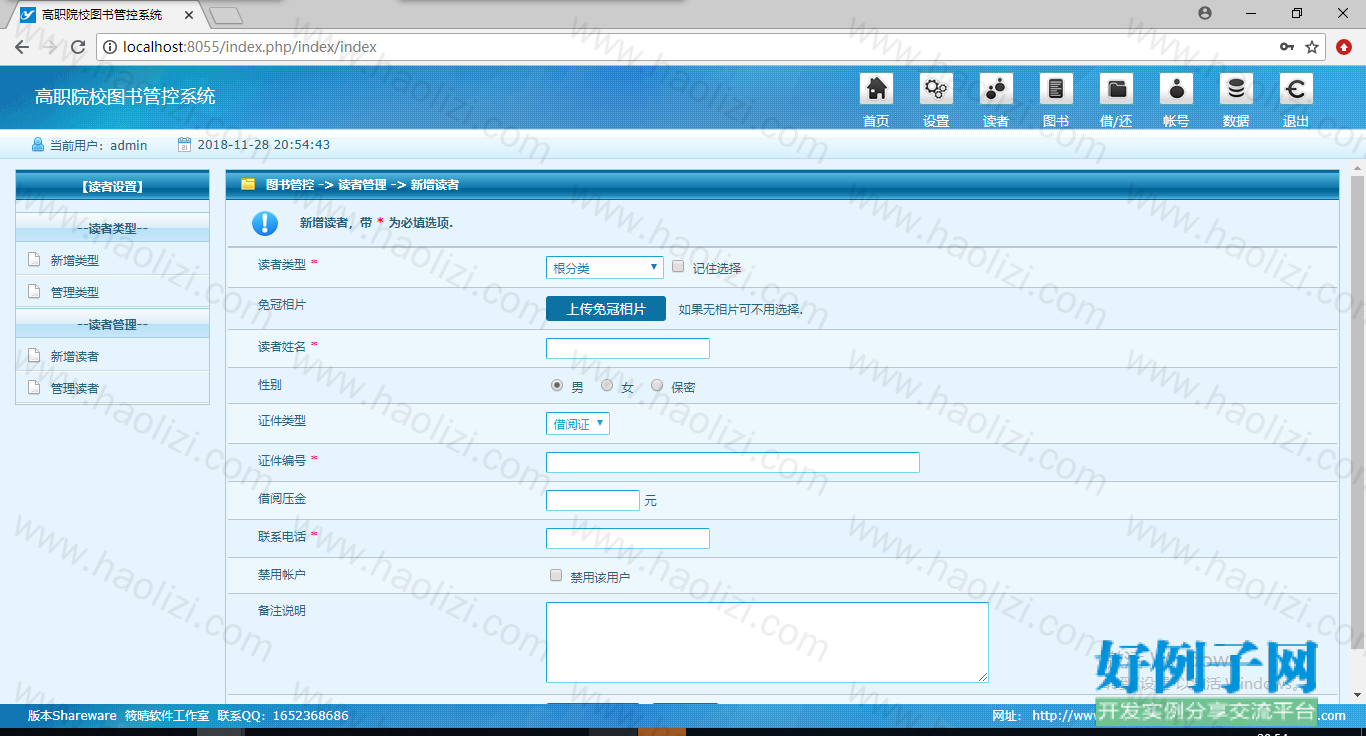Click the 联系电话 input field
Screen dimensions: 1366x736
628,538
